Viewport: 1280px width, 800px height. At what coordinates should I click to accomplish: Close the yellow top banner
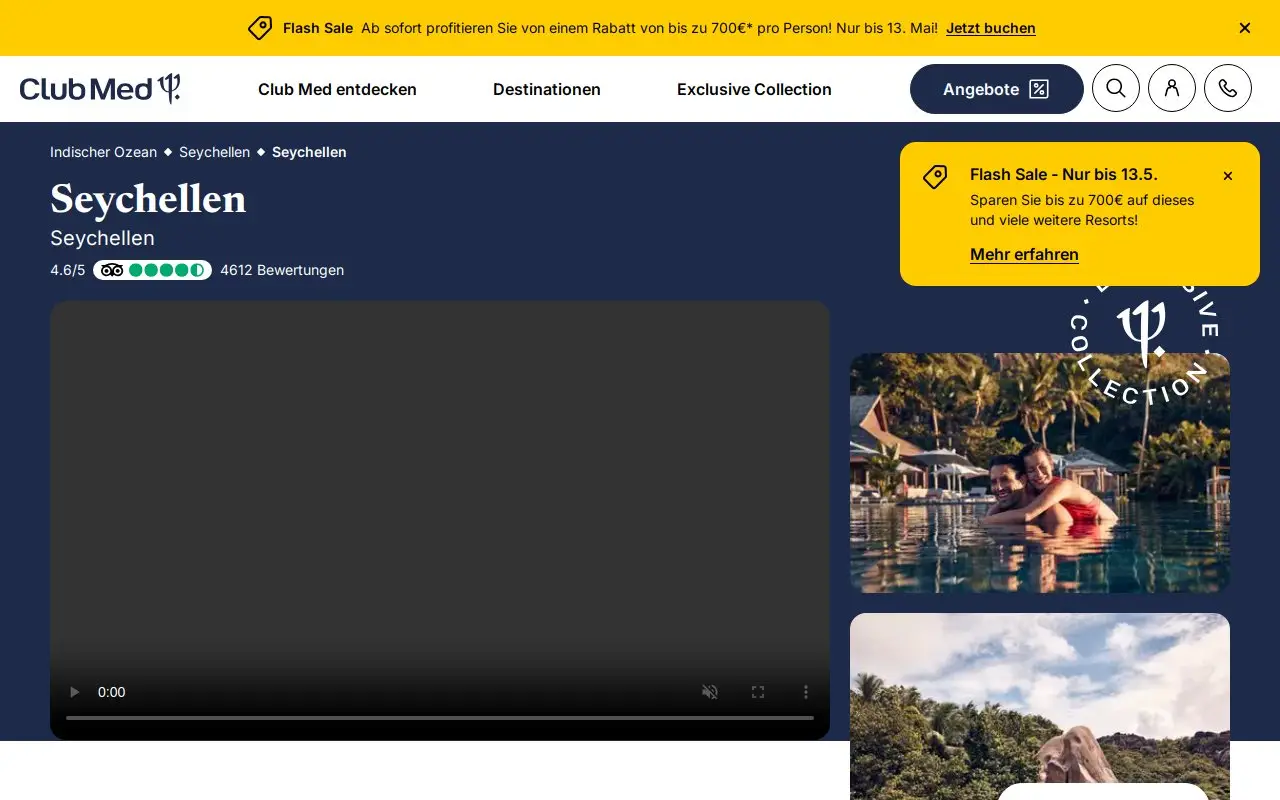pyautogui.click(x=1245, y=28)
